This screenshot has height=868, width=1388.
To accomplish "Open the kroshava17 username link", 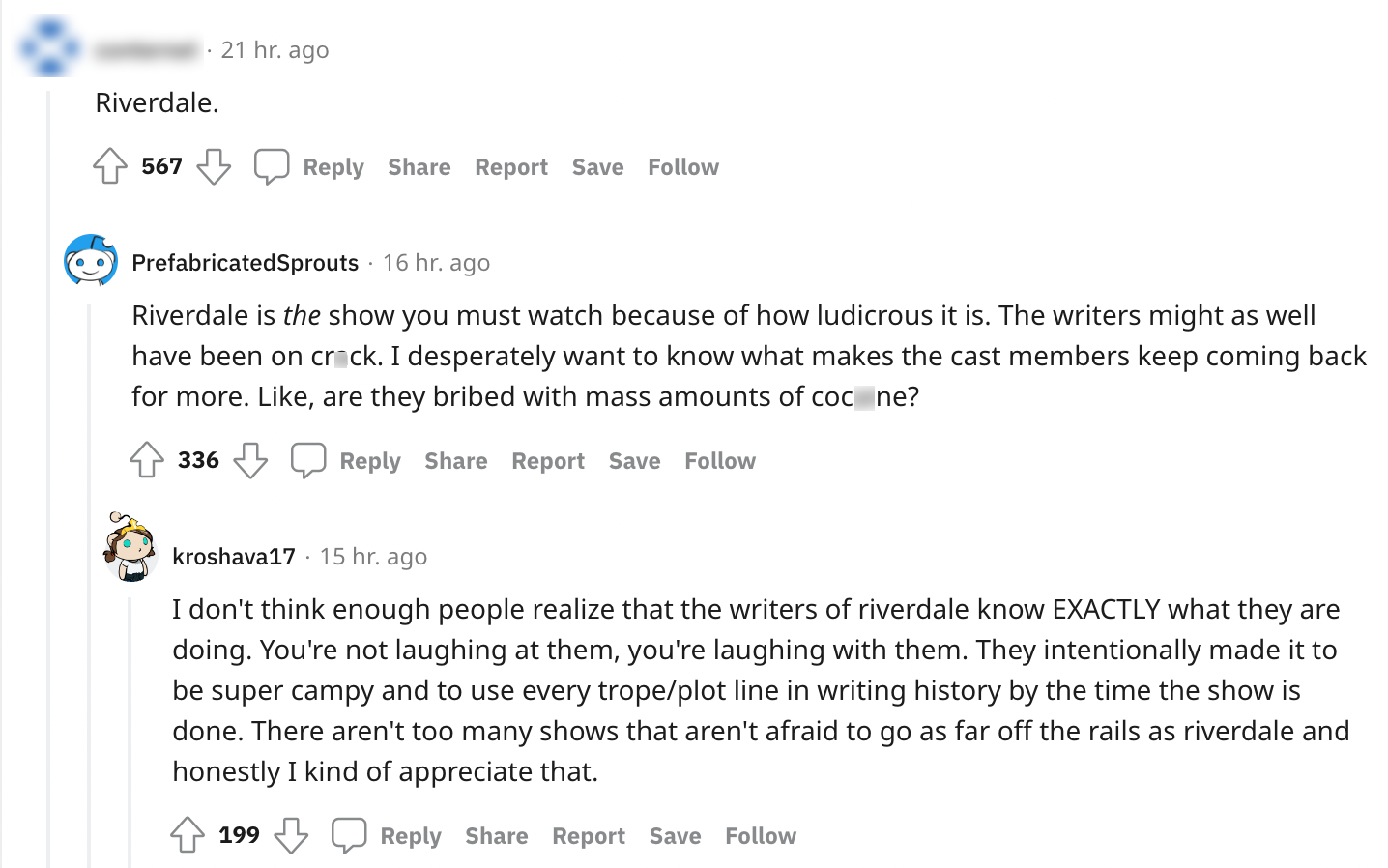I will click(234, 557).
